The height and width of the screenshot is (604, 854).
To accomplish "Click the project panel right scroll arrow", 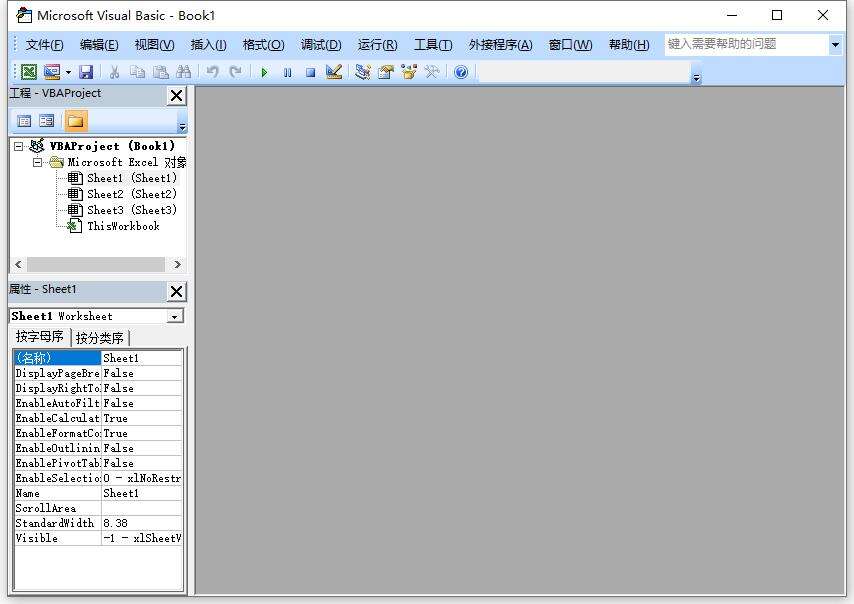I will [177, 265].
